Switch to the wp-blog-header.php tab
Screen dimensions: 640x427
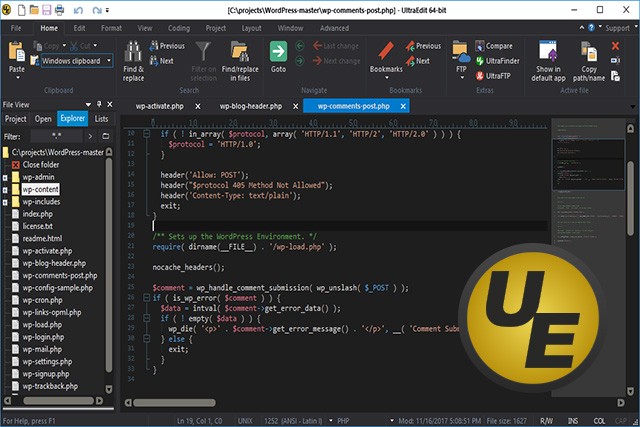pos(251,106)
